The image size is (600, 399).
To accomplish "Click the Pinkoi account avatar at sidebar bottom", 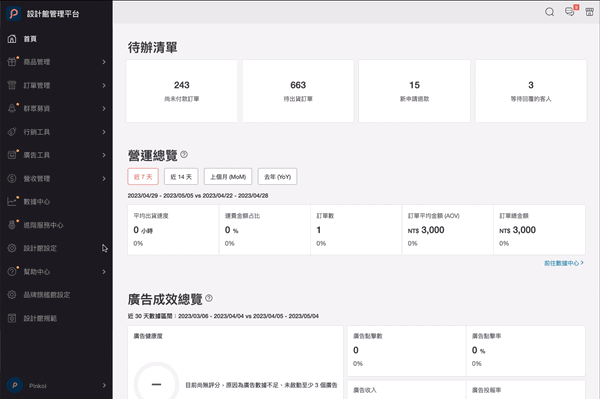I will pos(15,385).
